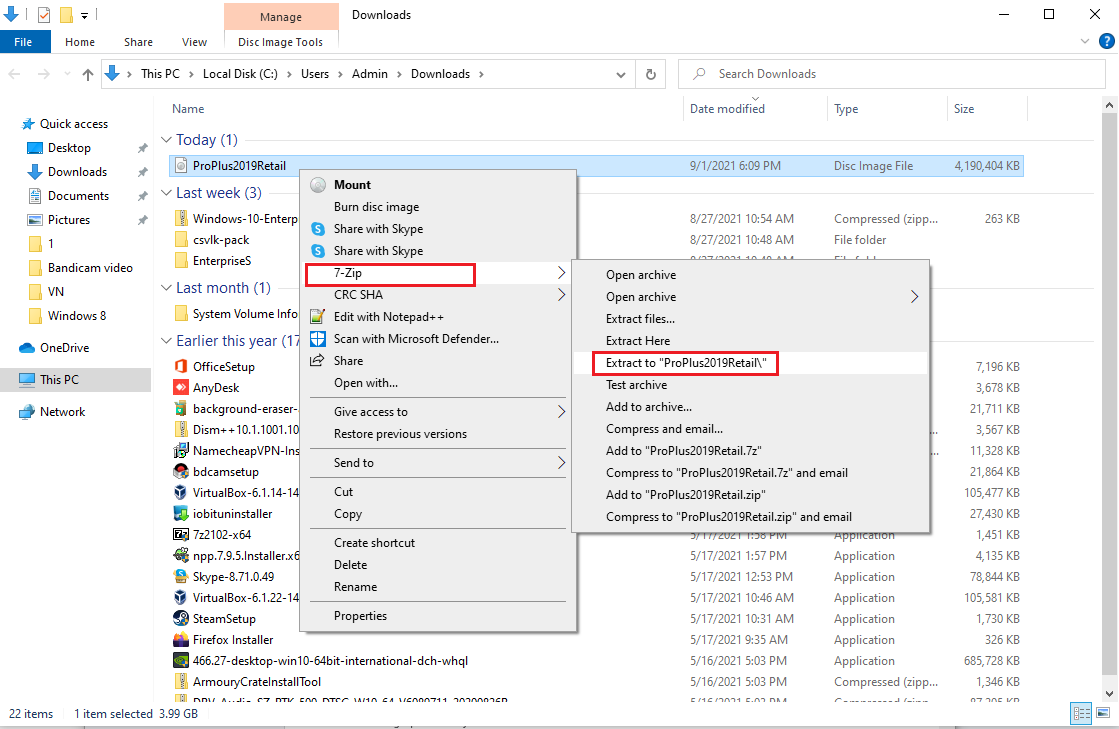
Task: Click Downloads in the address breadcrumb
Action: [x=440, y=74]
